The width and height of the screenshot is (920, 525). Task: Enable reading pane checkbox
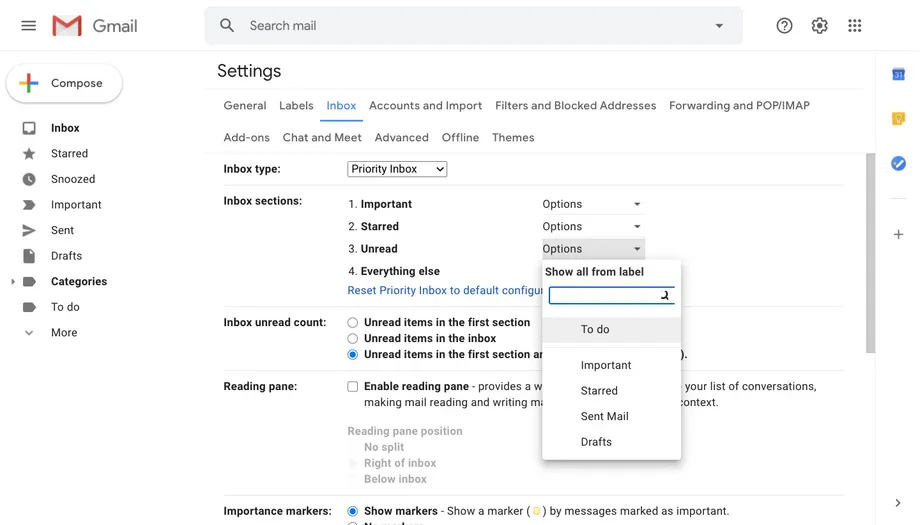pyautogui.click(x=352, y=387)
